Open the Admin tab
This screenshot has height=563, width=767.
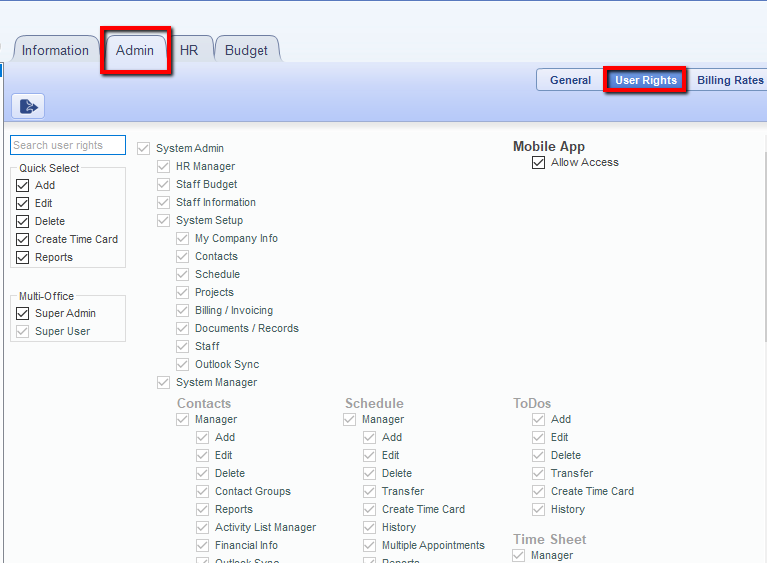[x=135, y=50]
